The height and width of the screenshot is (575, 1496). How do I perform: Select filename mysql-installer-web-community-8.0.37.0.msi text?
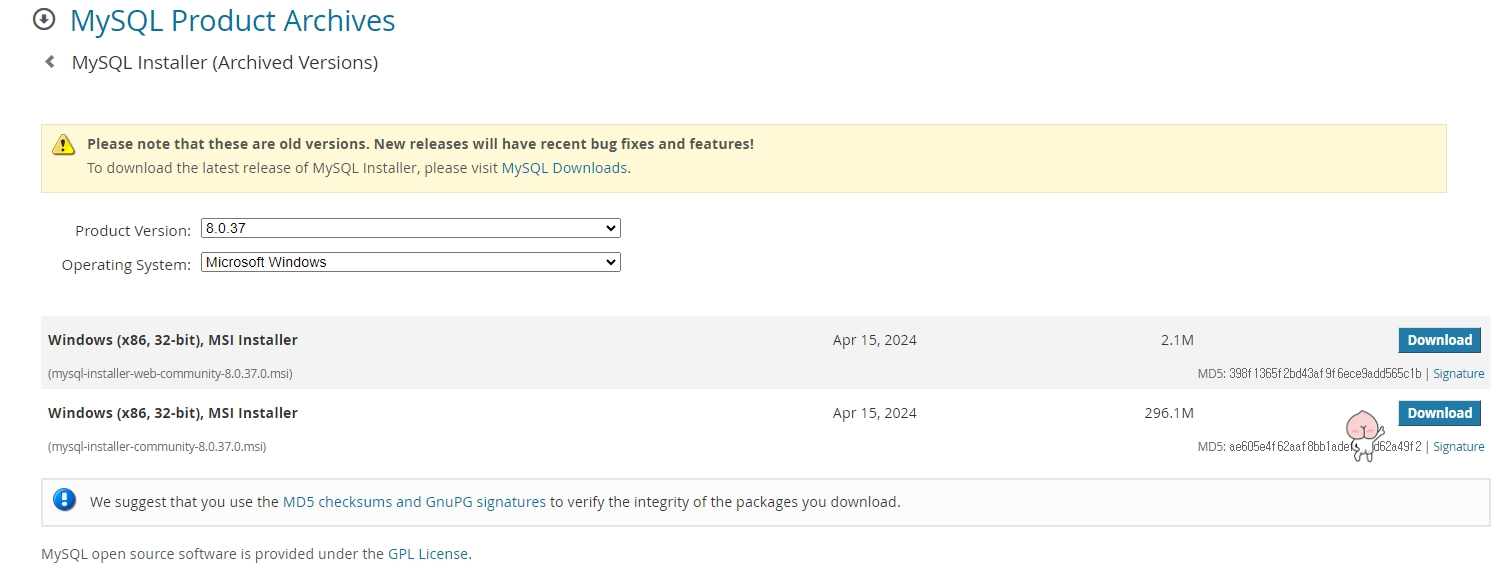[x=170, y=374]
